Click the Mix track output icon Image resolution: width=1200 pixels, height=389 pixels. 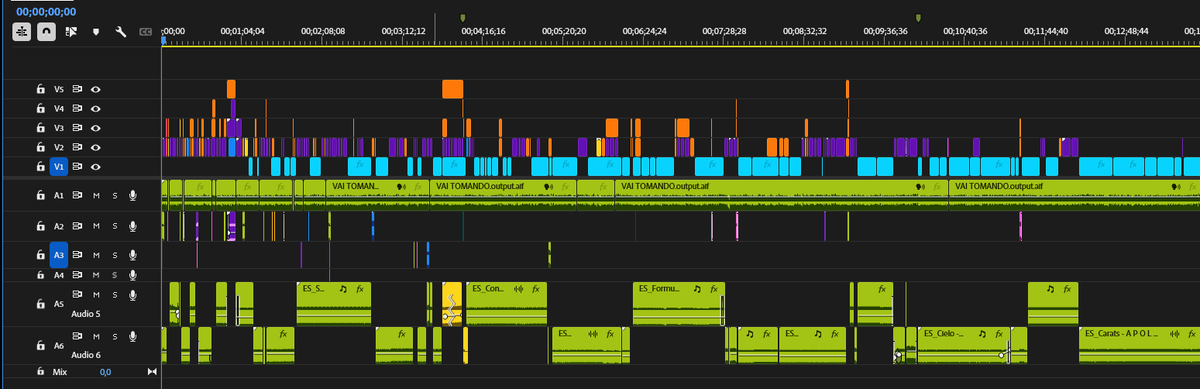[x=152, y=371]
